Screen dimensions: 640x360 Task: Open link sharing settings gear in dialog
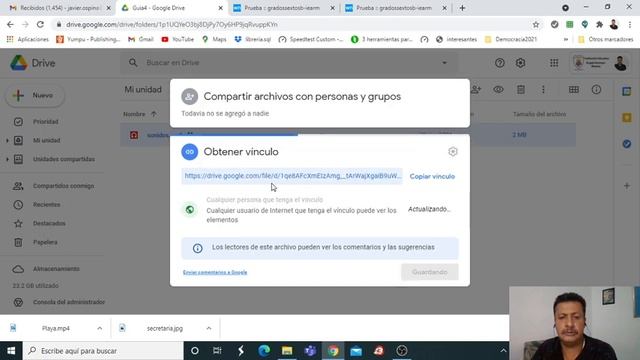453,152
